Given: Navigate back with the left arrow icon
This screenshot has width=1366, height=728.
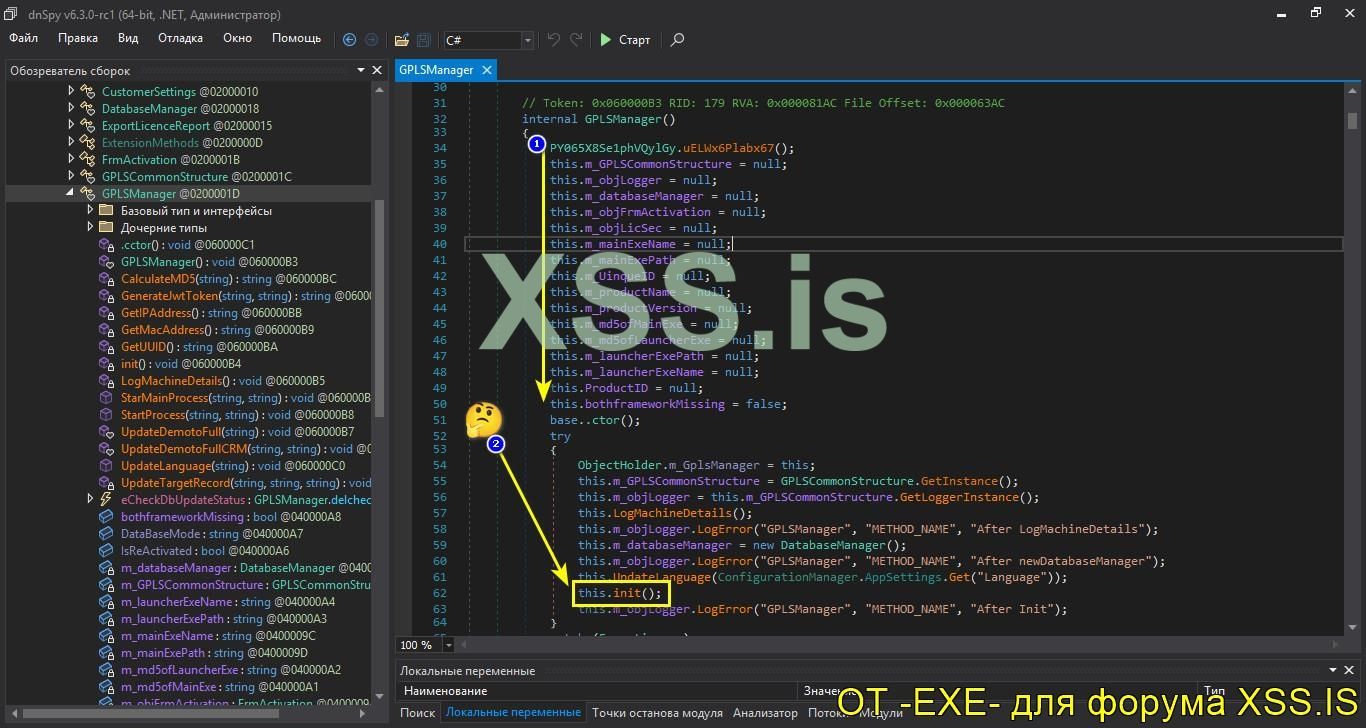Looking at the screenshot, I should pyautogui.click(x=349, y=40).
